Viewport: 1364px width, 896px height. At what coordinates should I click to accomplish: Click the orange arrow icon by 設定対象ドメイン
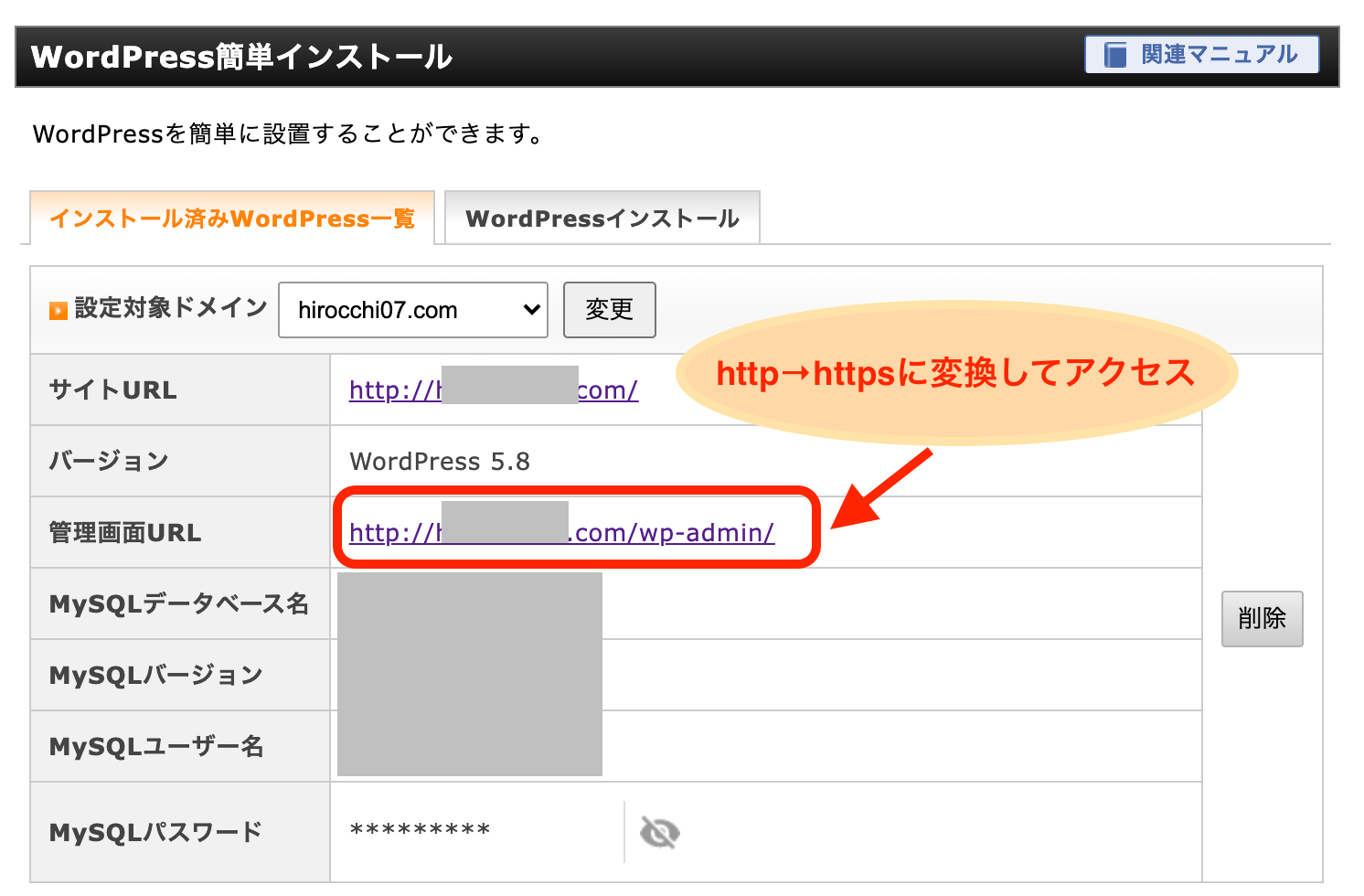(x=59, y=311)
